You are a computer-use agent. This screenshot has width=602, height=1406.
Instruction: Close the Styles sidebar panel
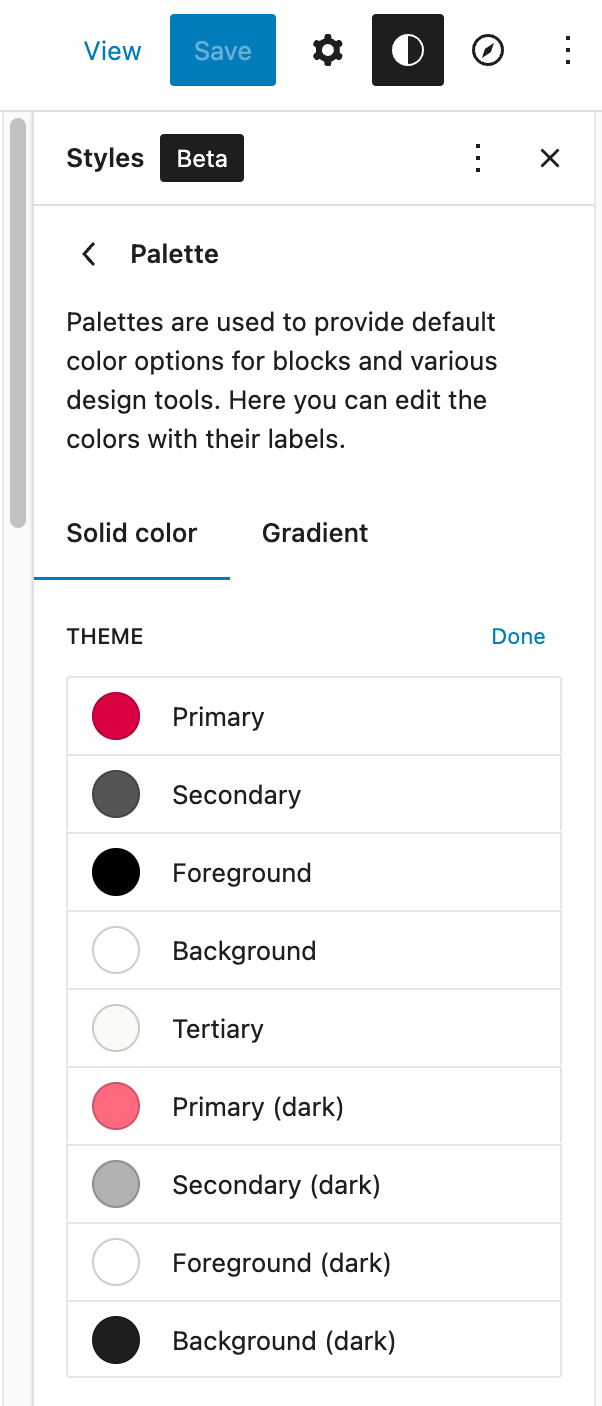pos(550,158)
